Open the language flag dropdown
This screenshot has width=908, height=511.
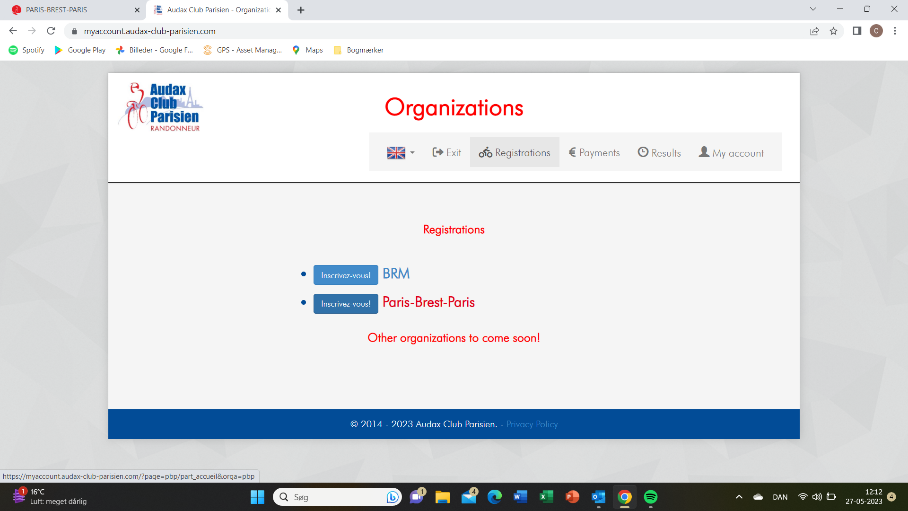point(400,152)
